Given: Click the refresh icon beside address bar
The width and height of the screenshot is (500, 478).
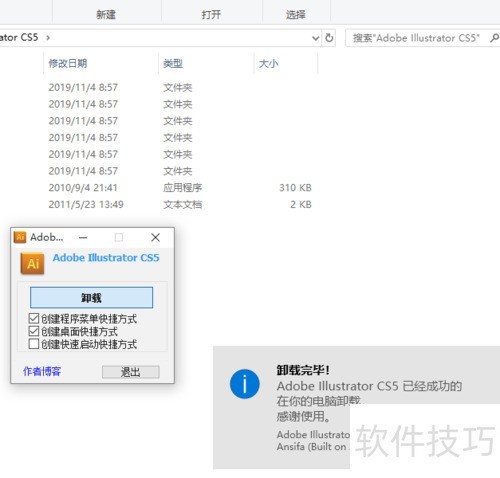Looking at the screenshot, I should tap(329, 38).
